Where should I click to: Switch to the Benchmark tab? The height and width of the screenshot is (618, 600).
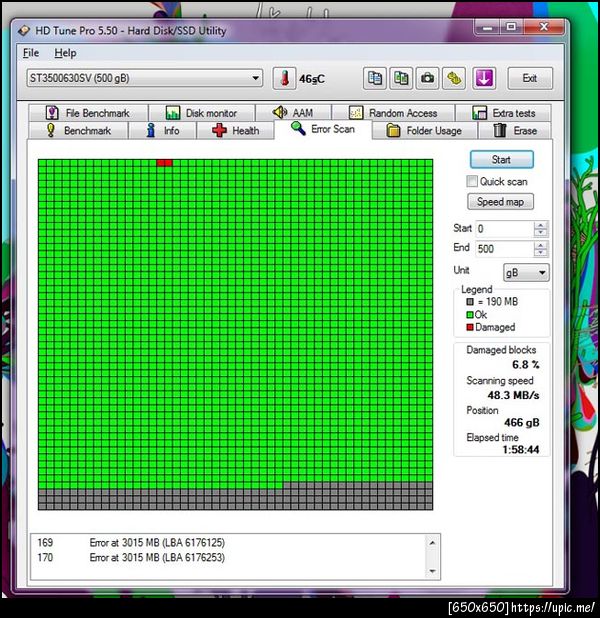click(x=78, y=130)
